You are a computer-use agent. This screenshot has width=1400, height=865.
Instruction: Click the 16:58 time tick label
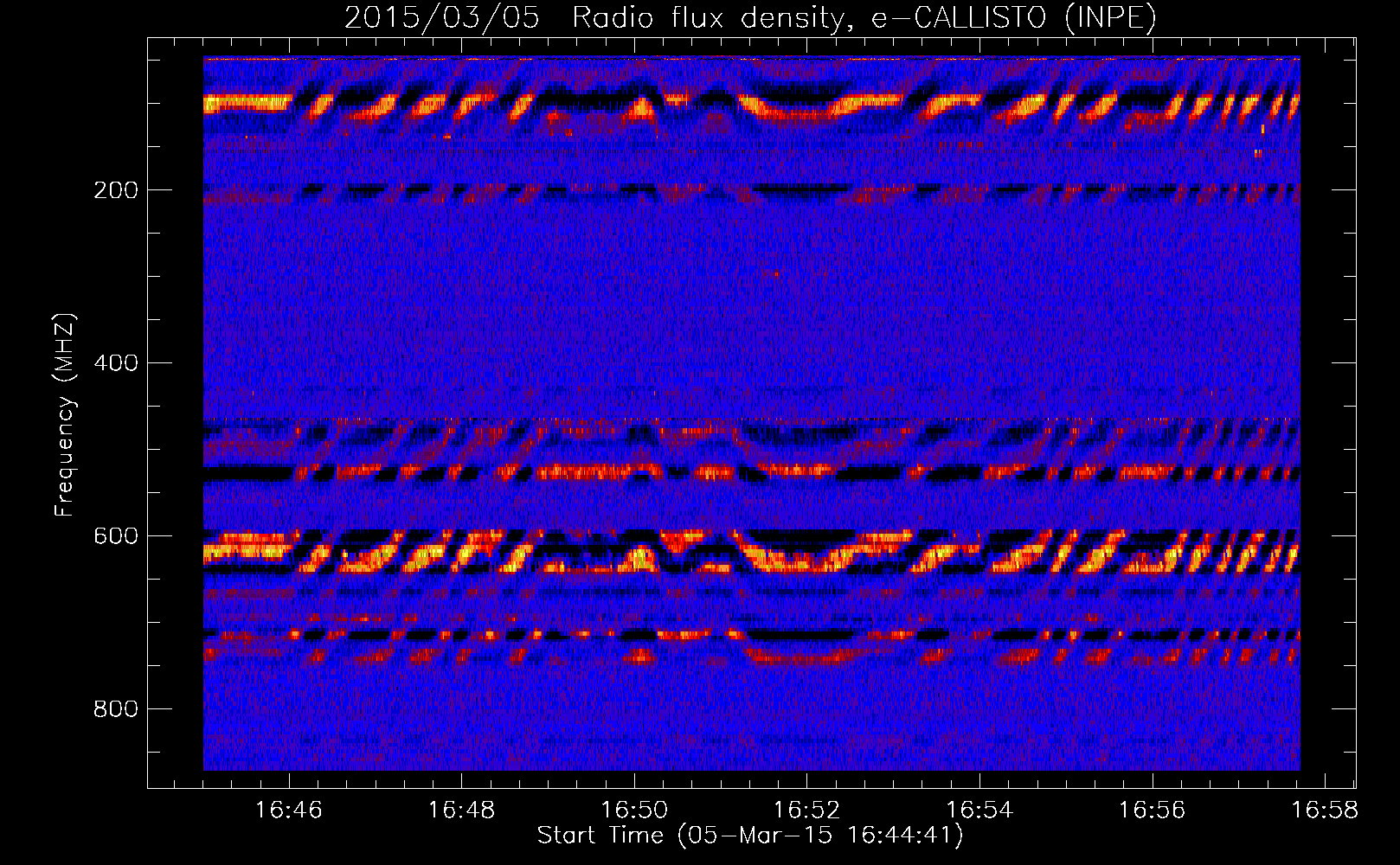(1325, 811)
